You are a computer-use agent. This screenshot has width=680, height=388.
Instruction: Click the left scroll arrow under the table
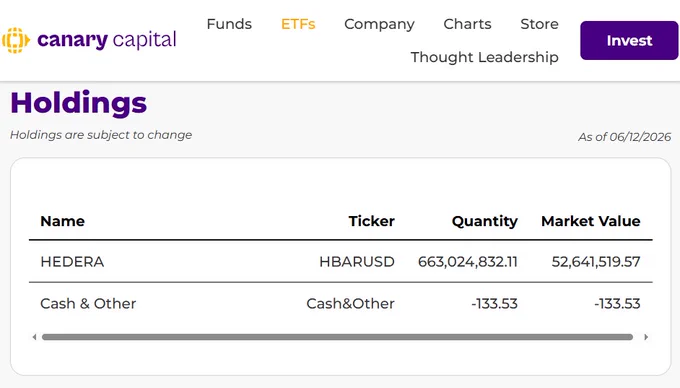34,337
